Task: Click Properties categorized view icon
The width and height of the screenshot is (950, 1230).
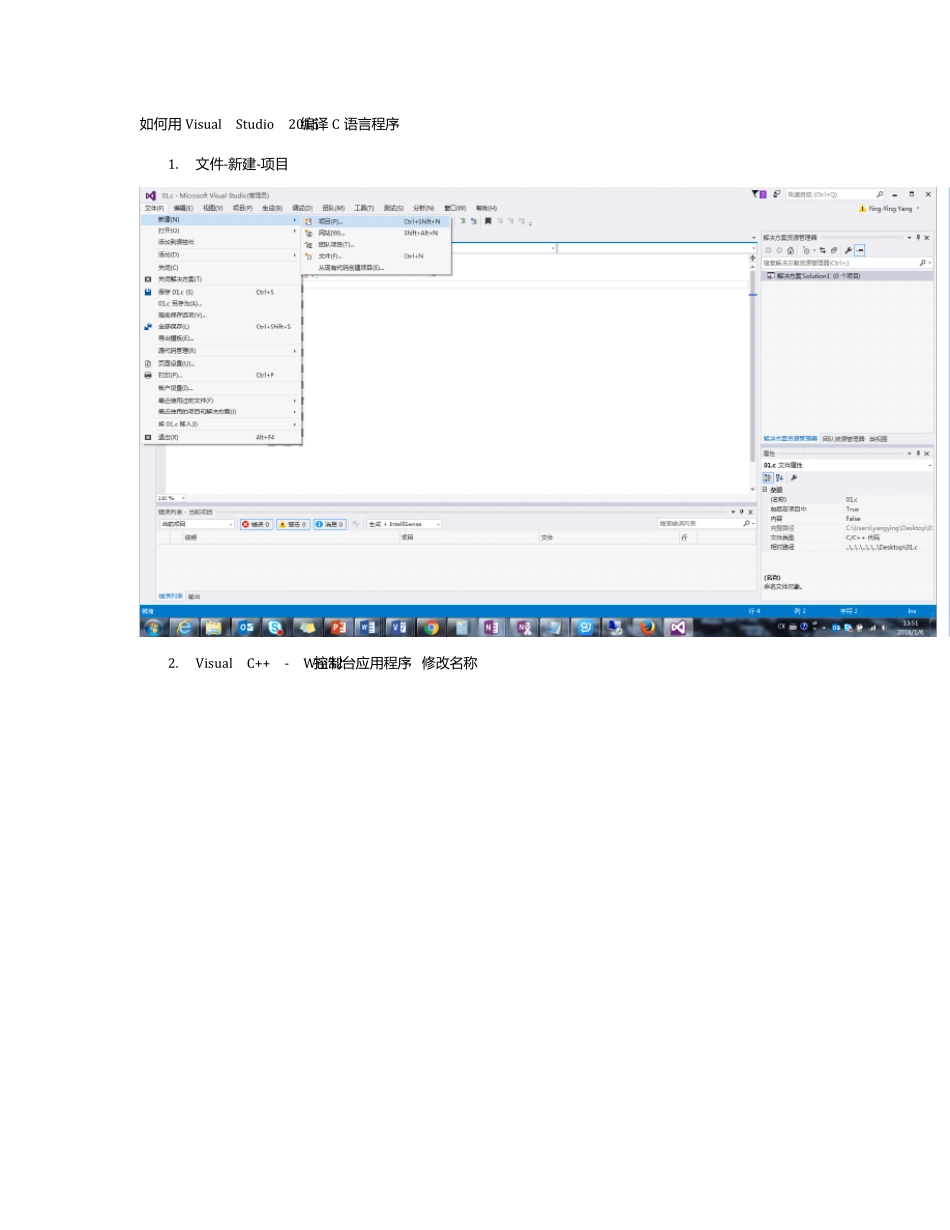Action: tap(768, 478)
